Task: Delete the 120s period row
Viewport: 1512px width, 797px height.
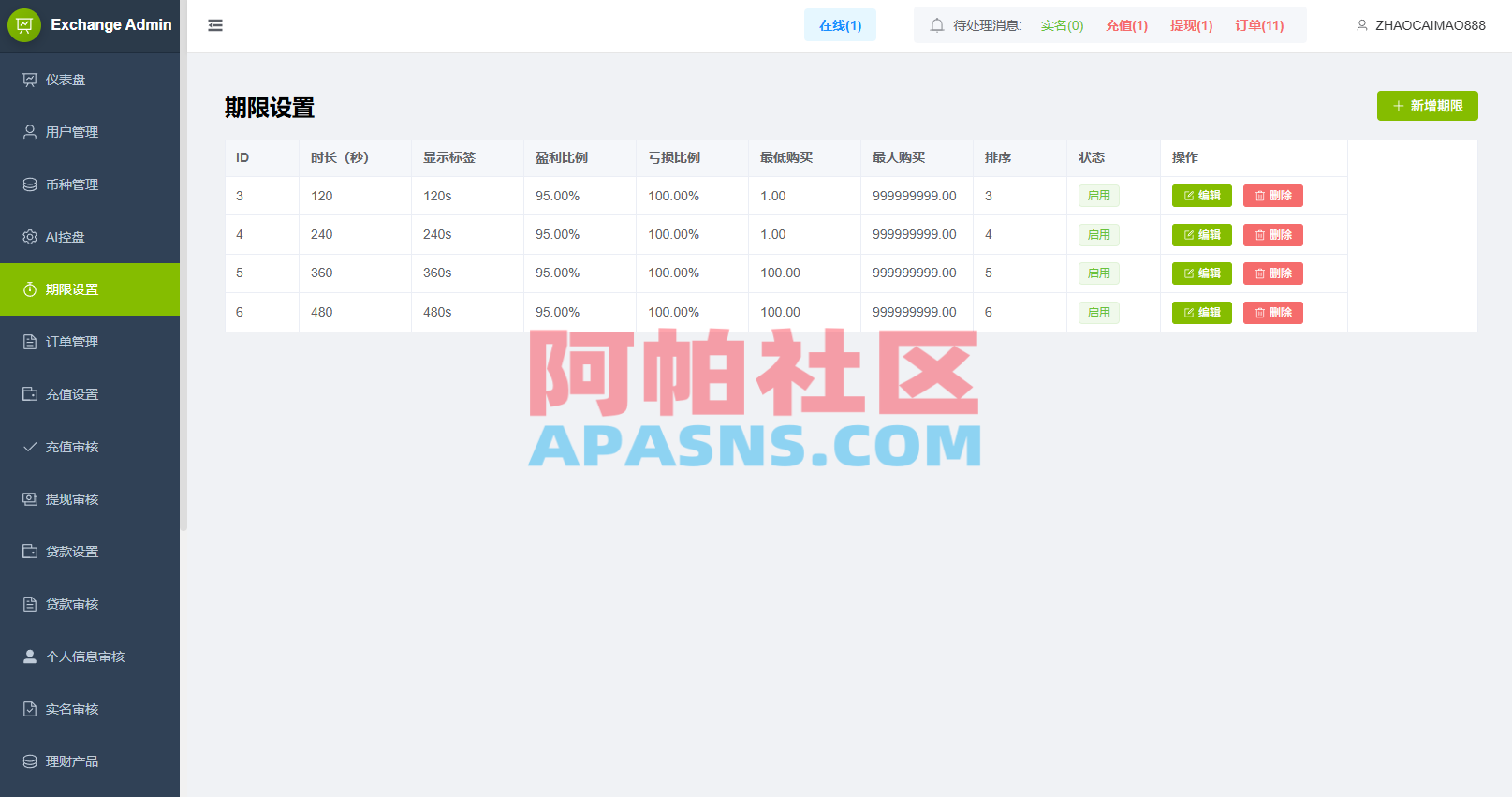Action: 1272,196
